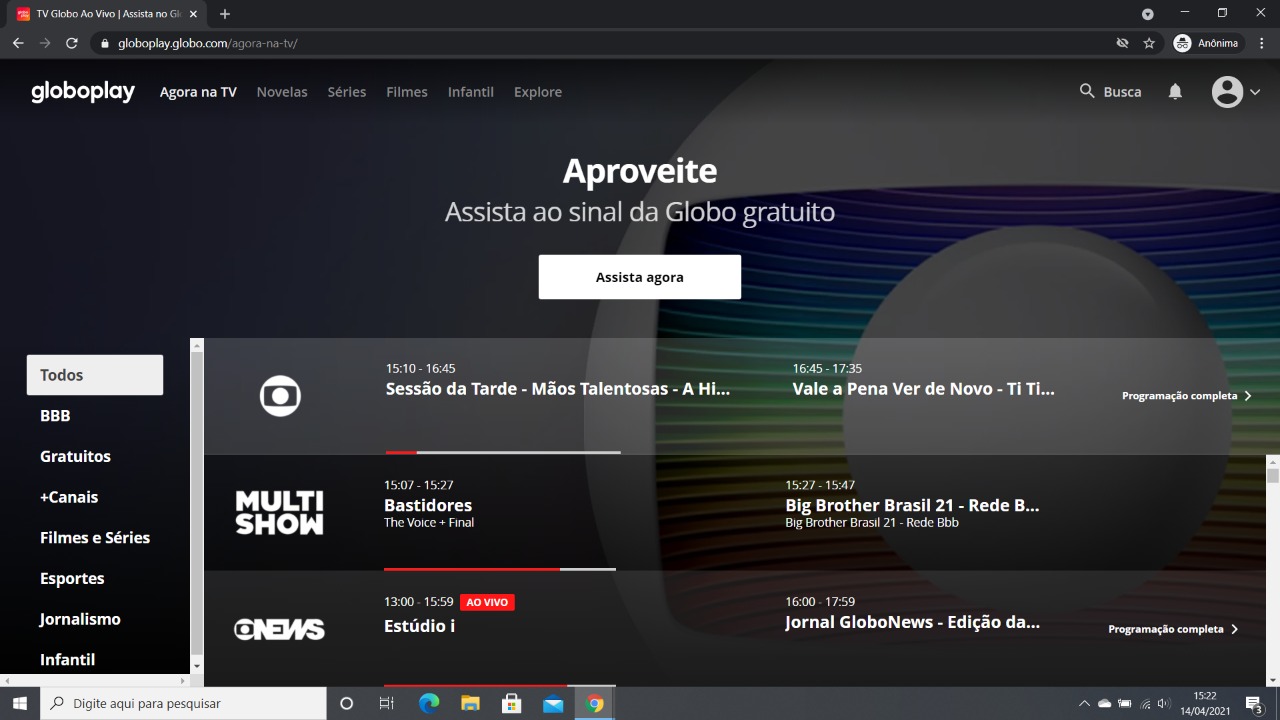Open Infantil top menu
The image size is (1280, 720).
[471, 92]
